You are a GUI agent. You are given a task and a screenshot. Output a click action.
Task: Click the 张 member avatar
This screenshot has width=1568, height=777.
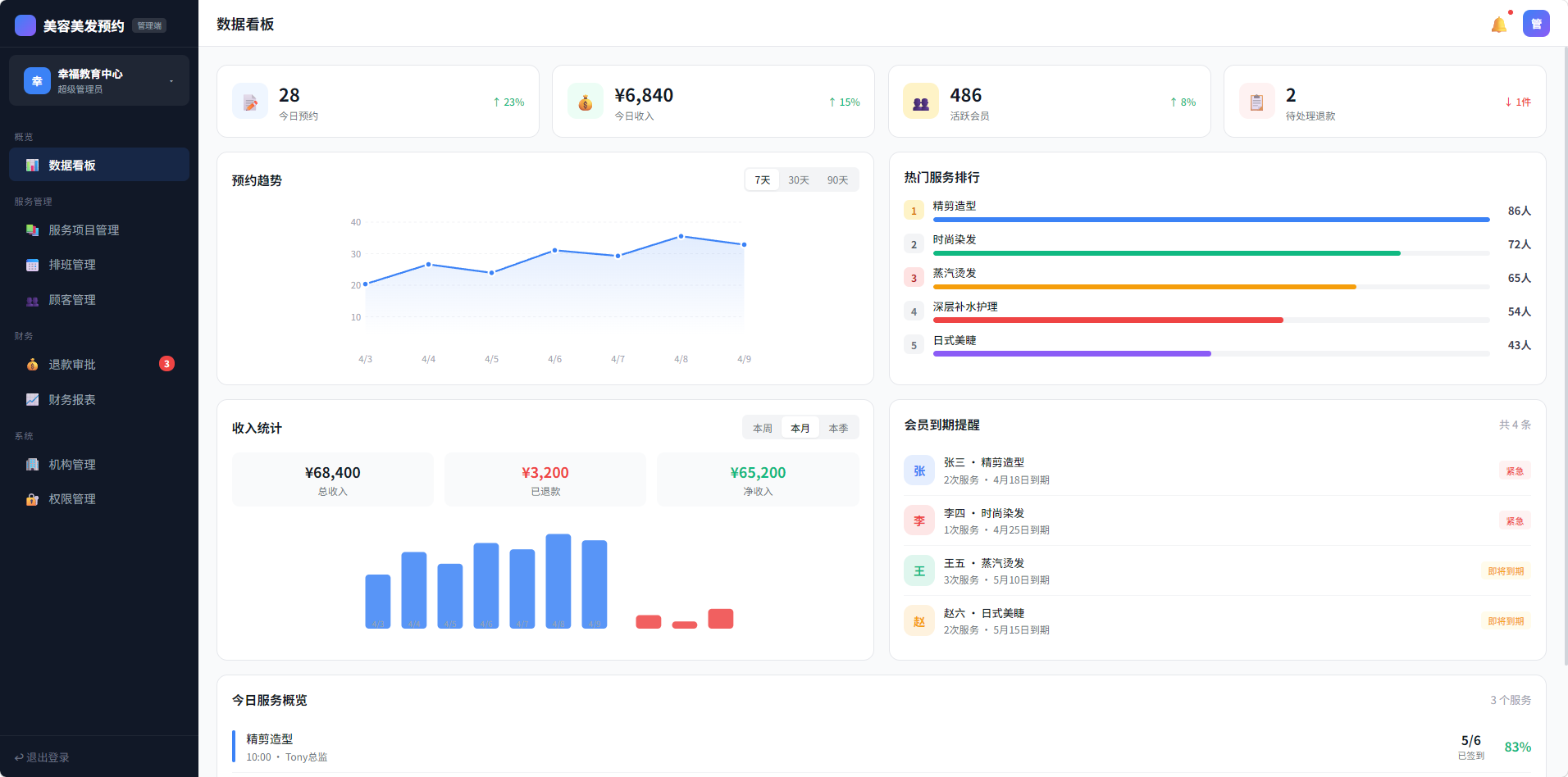[x=919, y=470]
